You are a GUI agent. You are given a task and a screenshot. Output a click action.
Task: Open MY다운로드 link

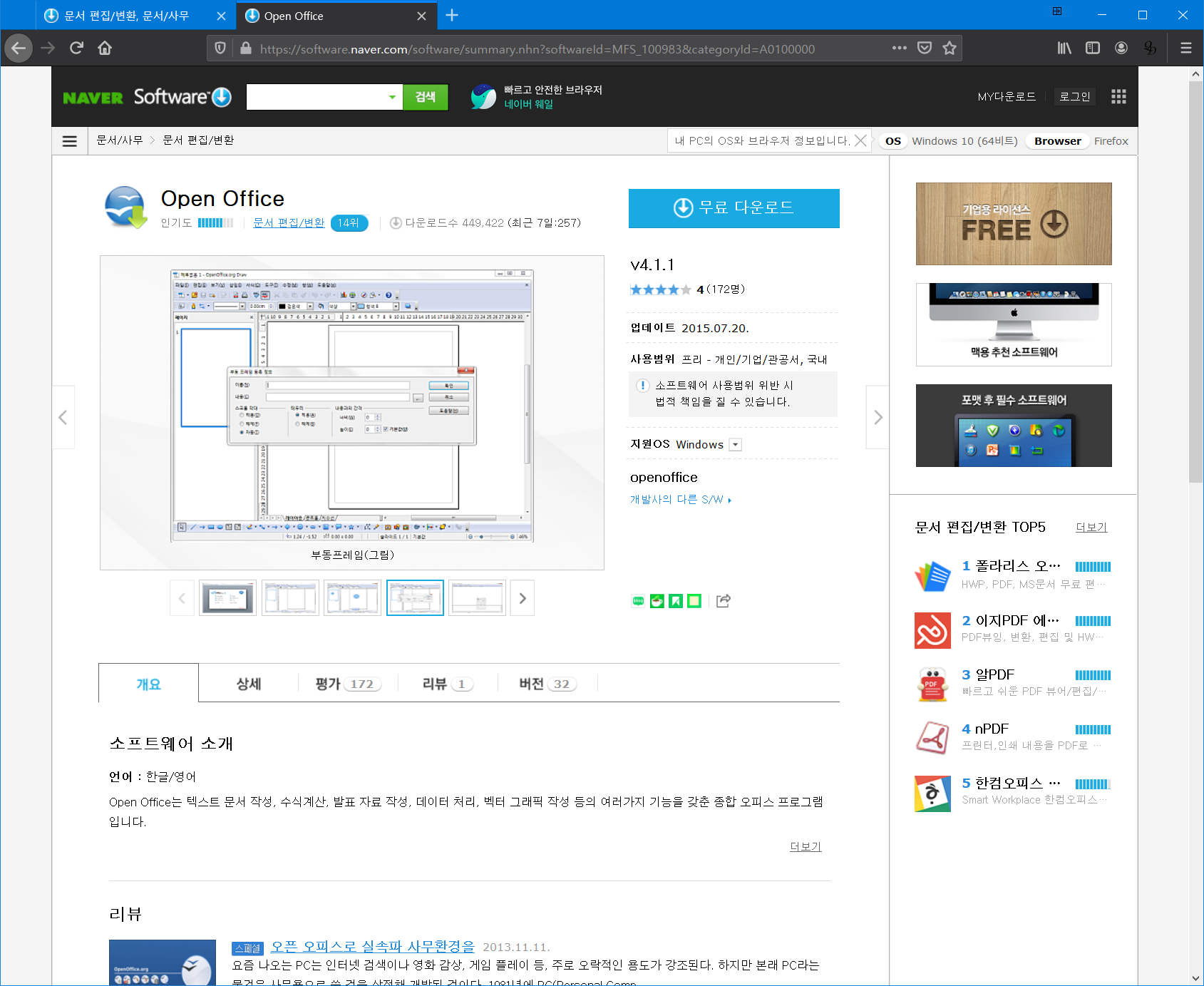1006,96
